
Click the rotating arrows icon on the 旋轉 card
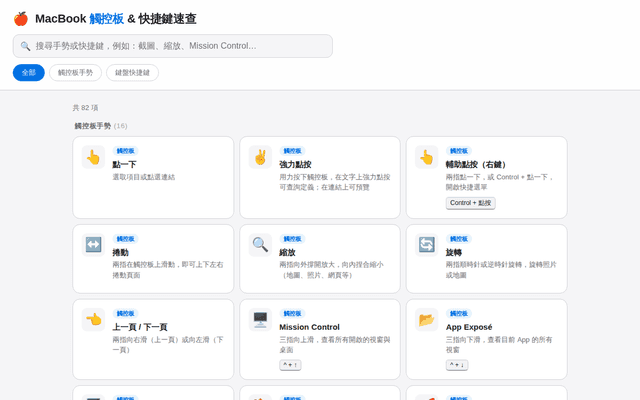pyautogui.click(x=427, y=245)
